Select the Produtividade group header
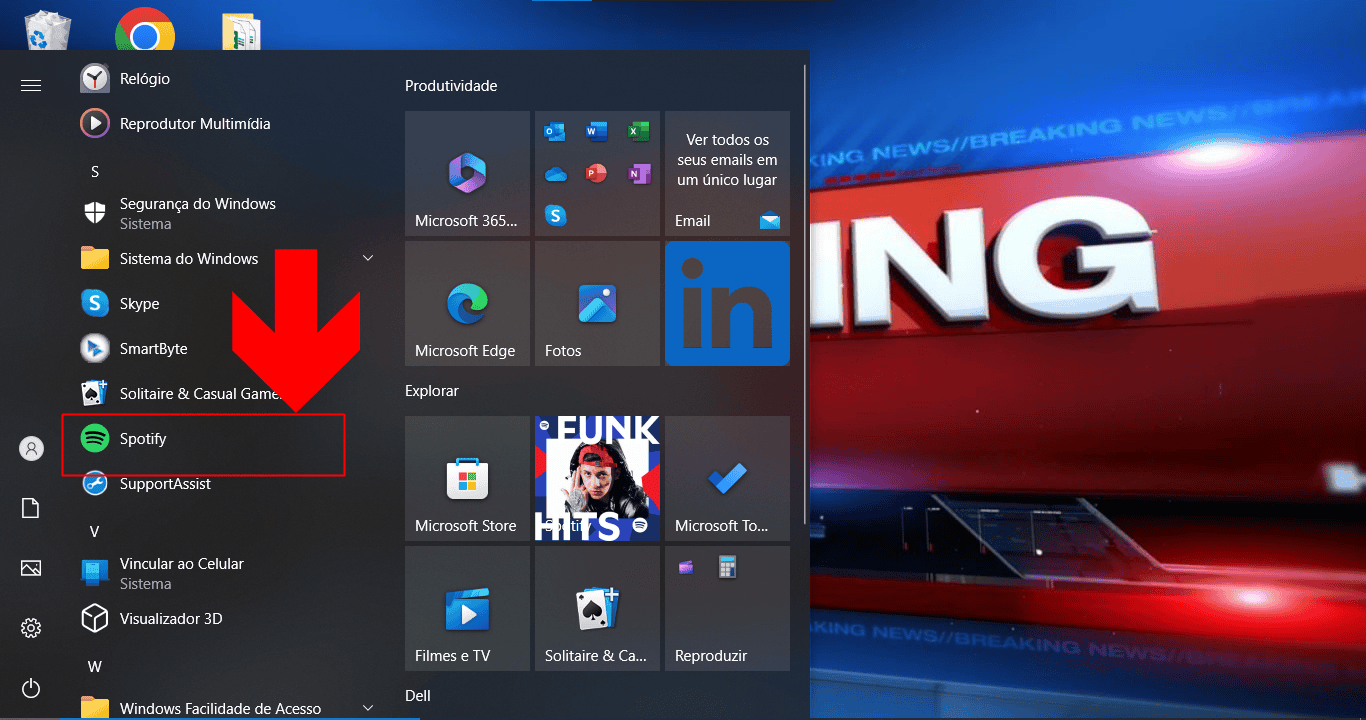1366x720 pixels. (451, 86)
